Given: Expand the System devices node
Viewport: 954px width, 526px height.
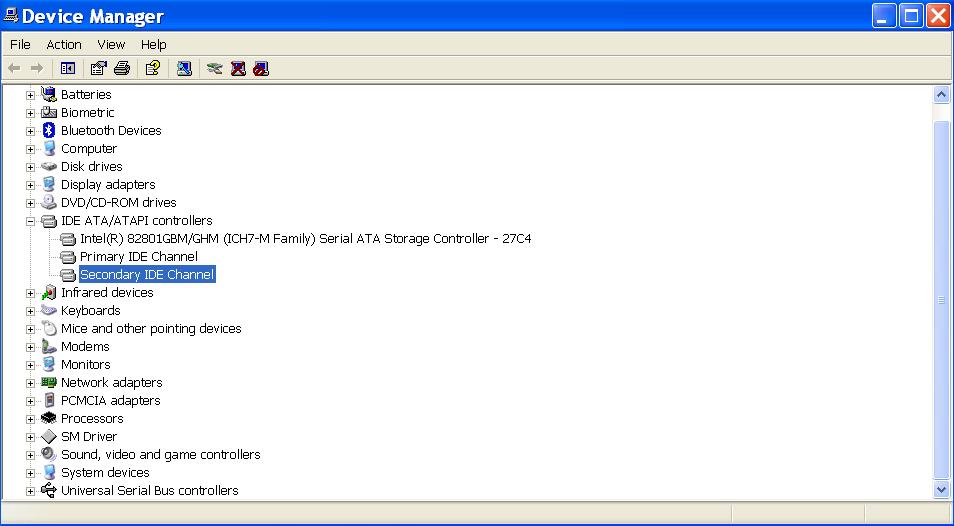Looking at the screenshot, I should (x=30, y=473).
